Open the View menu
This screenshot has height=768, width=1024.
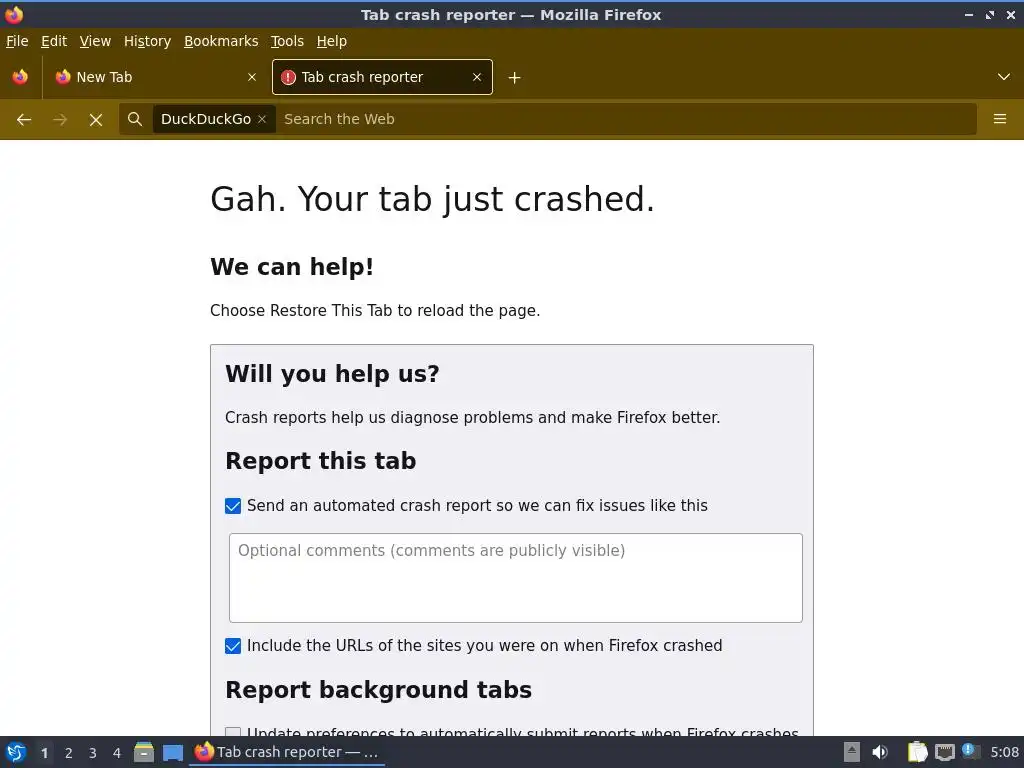[95, 41]
